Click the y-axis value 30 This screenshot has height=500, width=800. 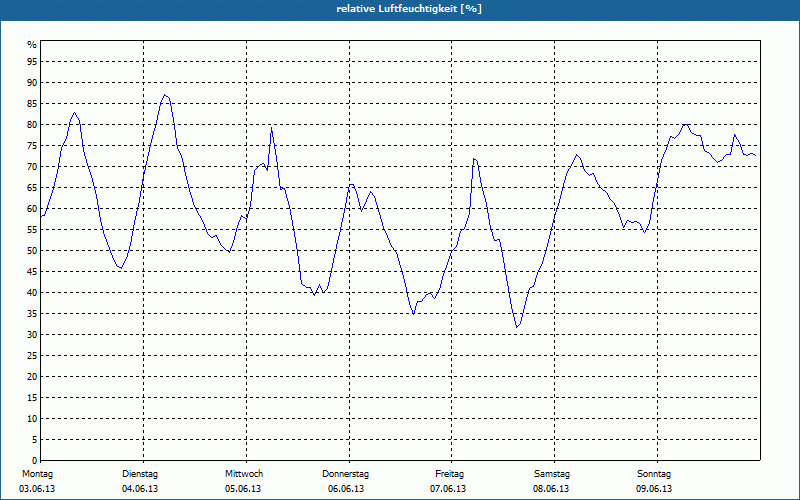32,335
